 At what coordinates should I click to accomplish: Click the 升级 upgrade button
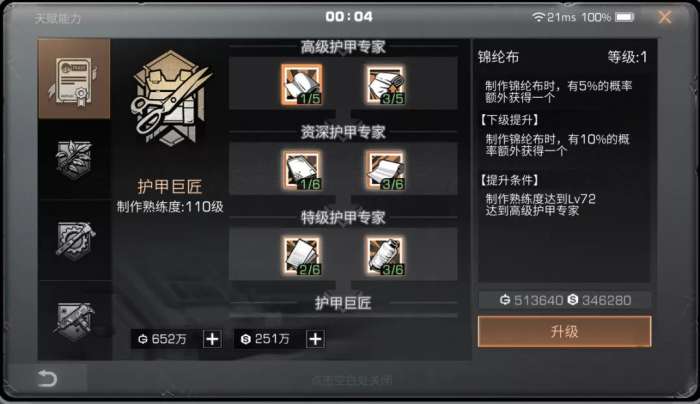(x=564, y=331)
